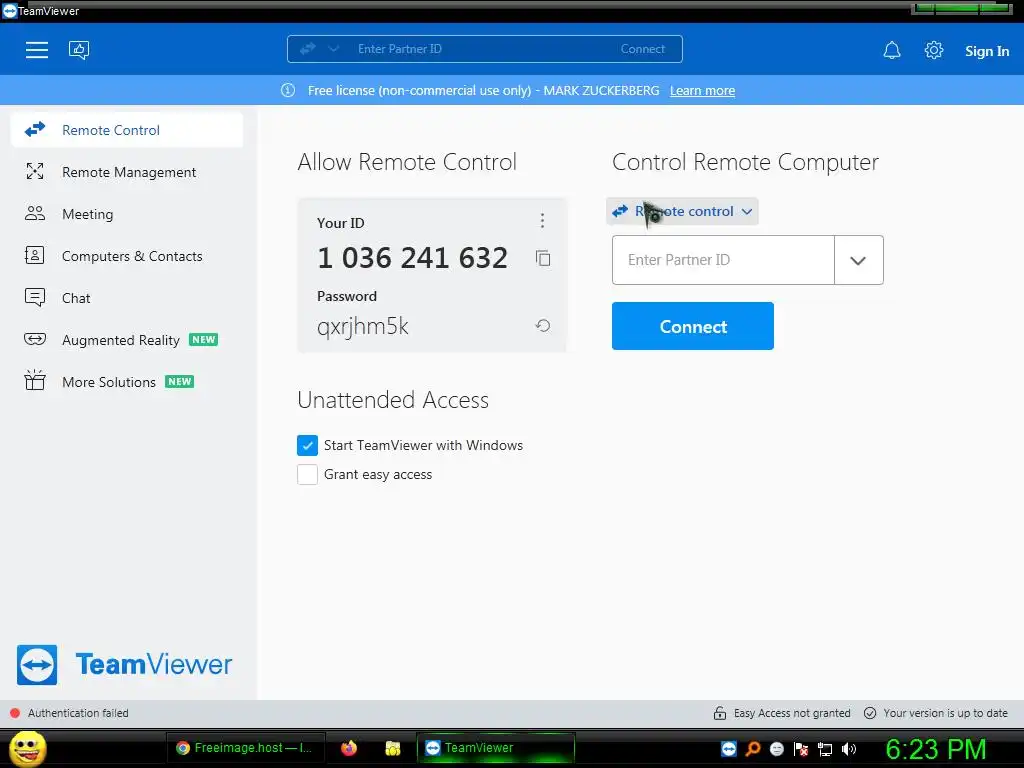Click the magnifier tray icon
The width and height of the screenshot is (1024, 768).
[x=753, y=749]
